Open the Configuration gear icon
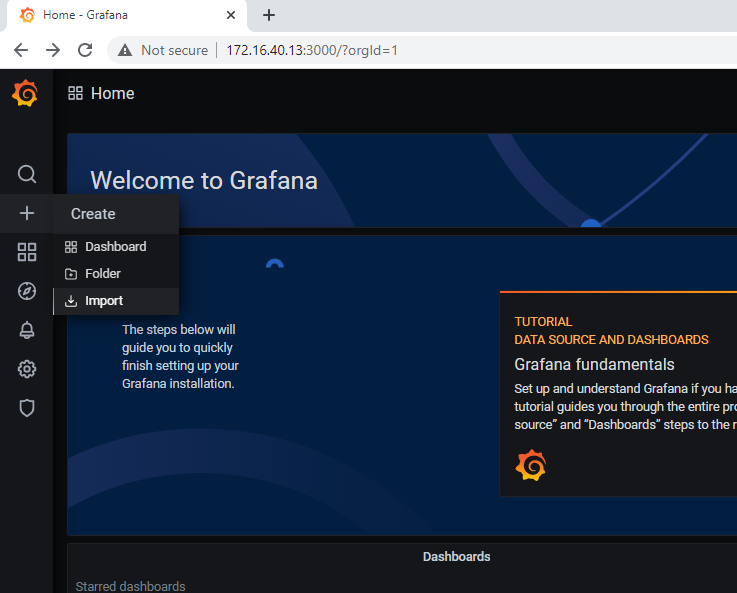 click(27, 369)
